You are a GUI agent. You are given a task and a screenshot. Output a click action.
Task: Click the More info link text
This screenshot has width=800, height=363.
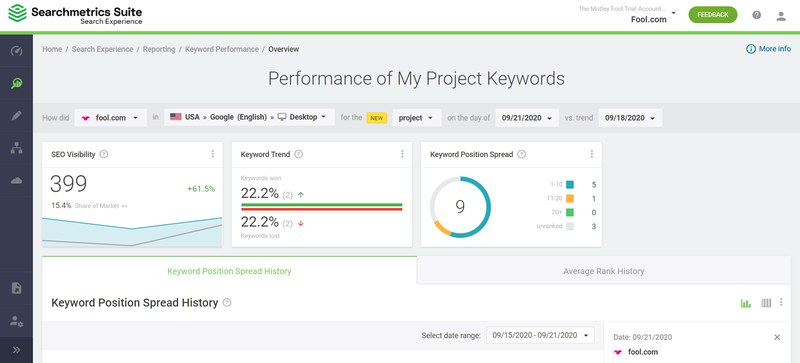pos(774,49)
